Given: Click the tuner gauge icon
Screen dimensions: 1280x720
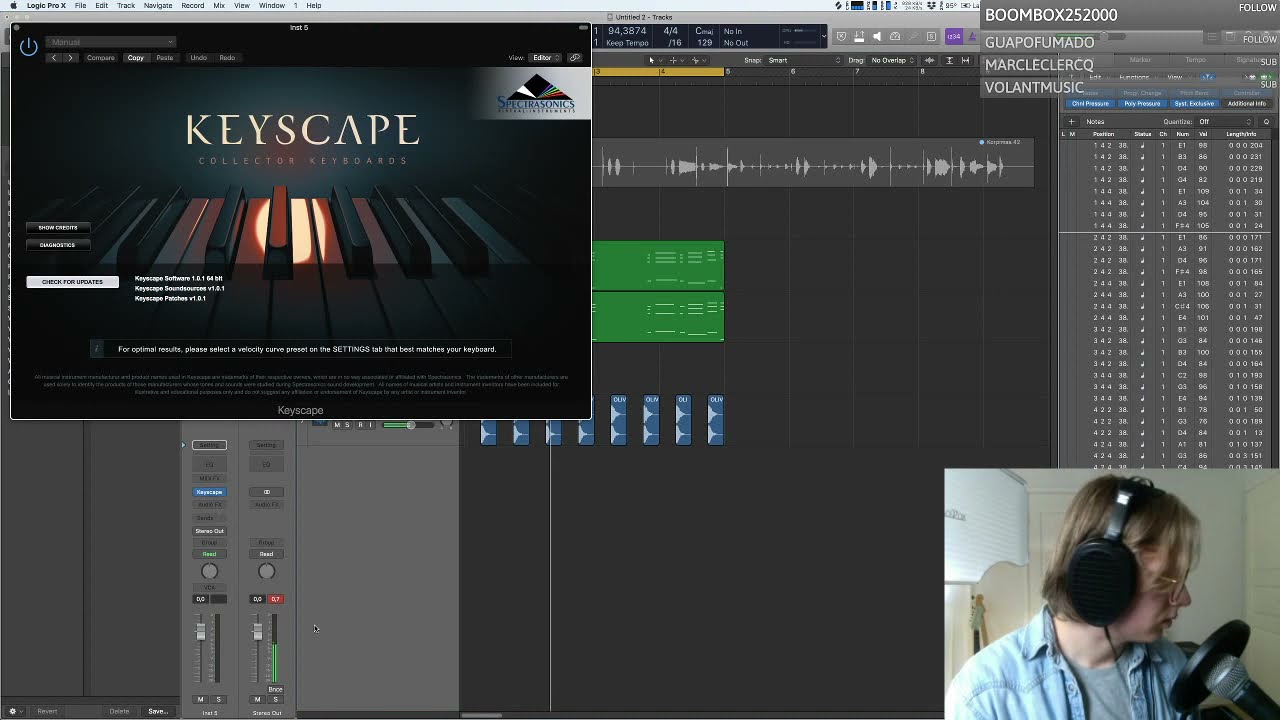Looking at the screenshot, I should click(895, 37).
